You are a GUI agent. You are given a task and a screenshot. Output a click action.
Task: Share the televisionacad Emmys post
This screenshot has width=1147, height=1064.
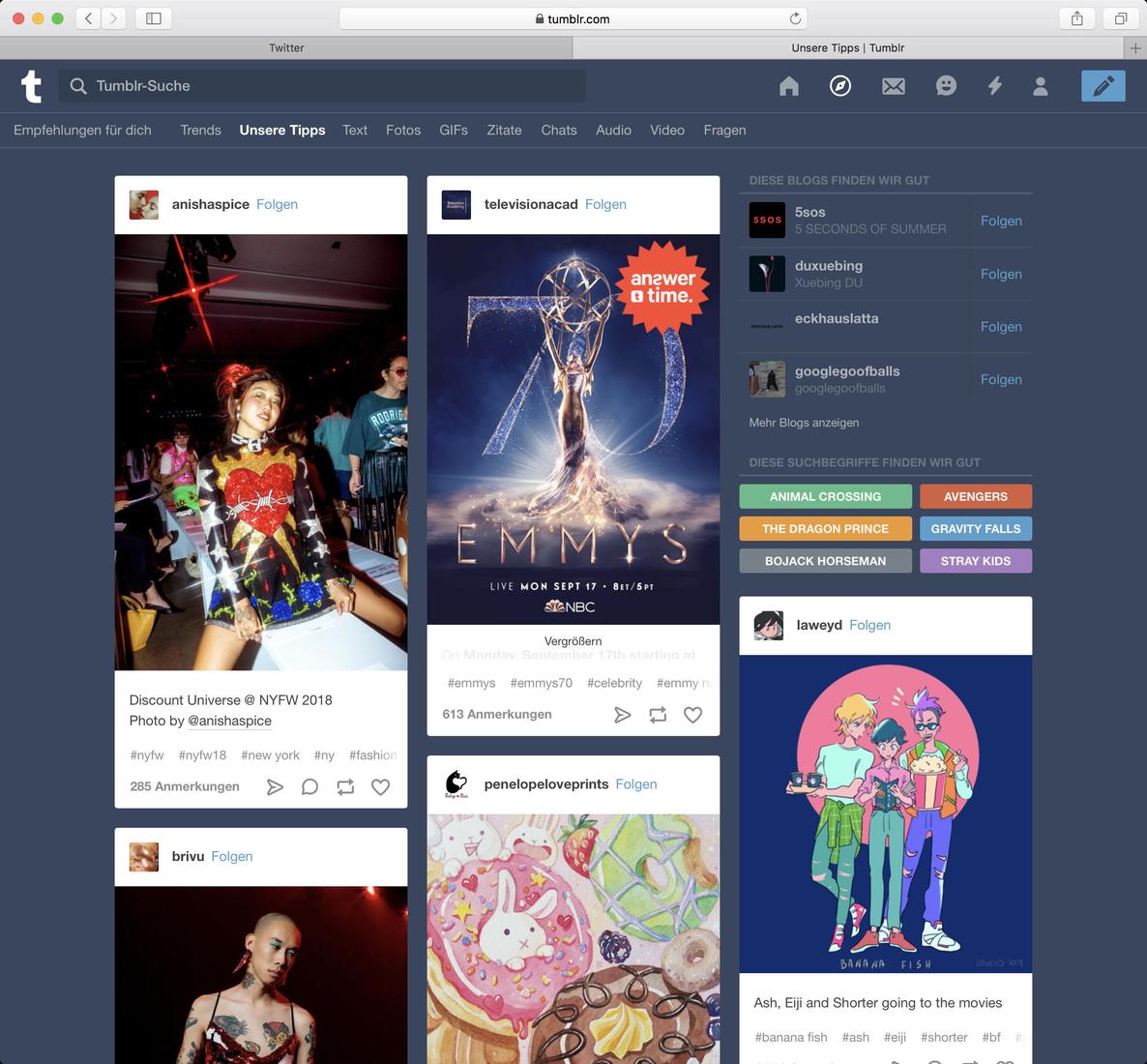(x=622, y=715)
